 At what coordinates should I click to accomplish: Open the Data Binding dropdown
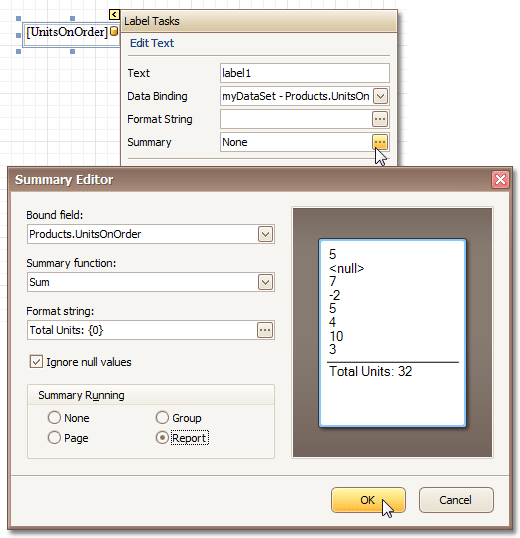pos(380,96)
